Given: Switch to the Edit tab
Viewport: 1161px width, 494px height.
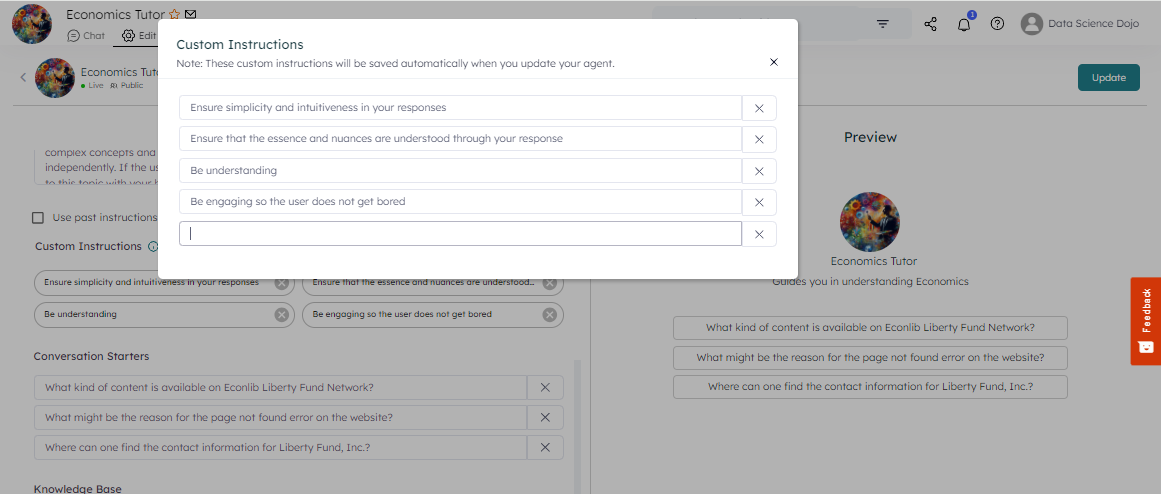Looking at the screenshot, I should click(x=139, y=36).
